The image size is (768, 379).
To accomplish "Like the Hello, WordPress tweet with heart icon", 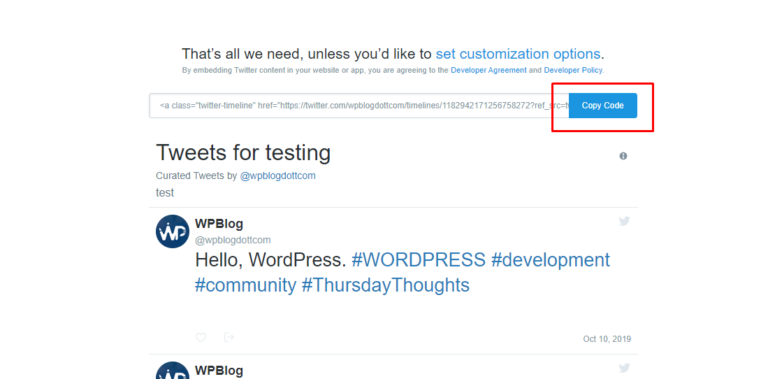I will pyautogui.click(x=201, y=337).
